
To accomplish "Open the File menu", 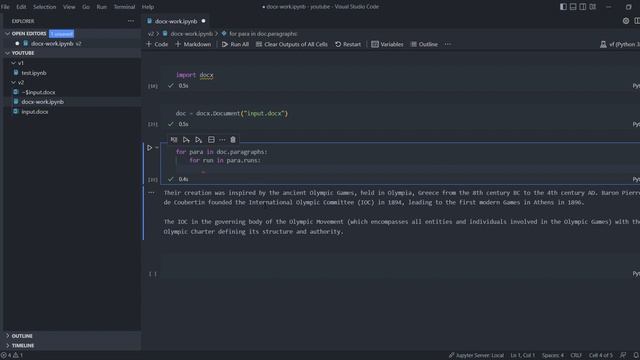I will [5, 7].
